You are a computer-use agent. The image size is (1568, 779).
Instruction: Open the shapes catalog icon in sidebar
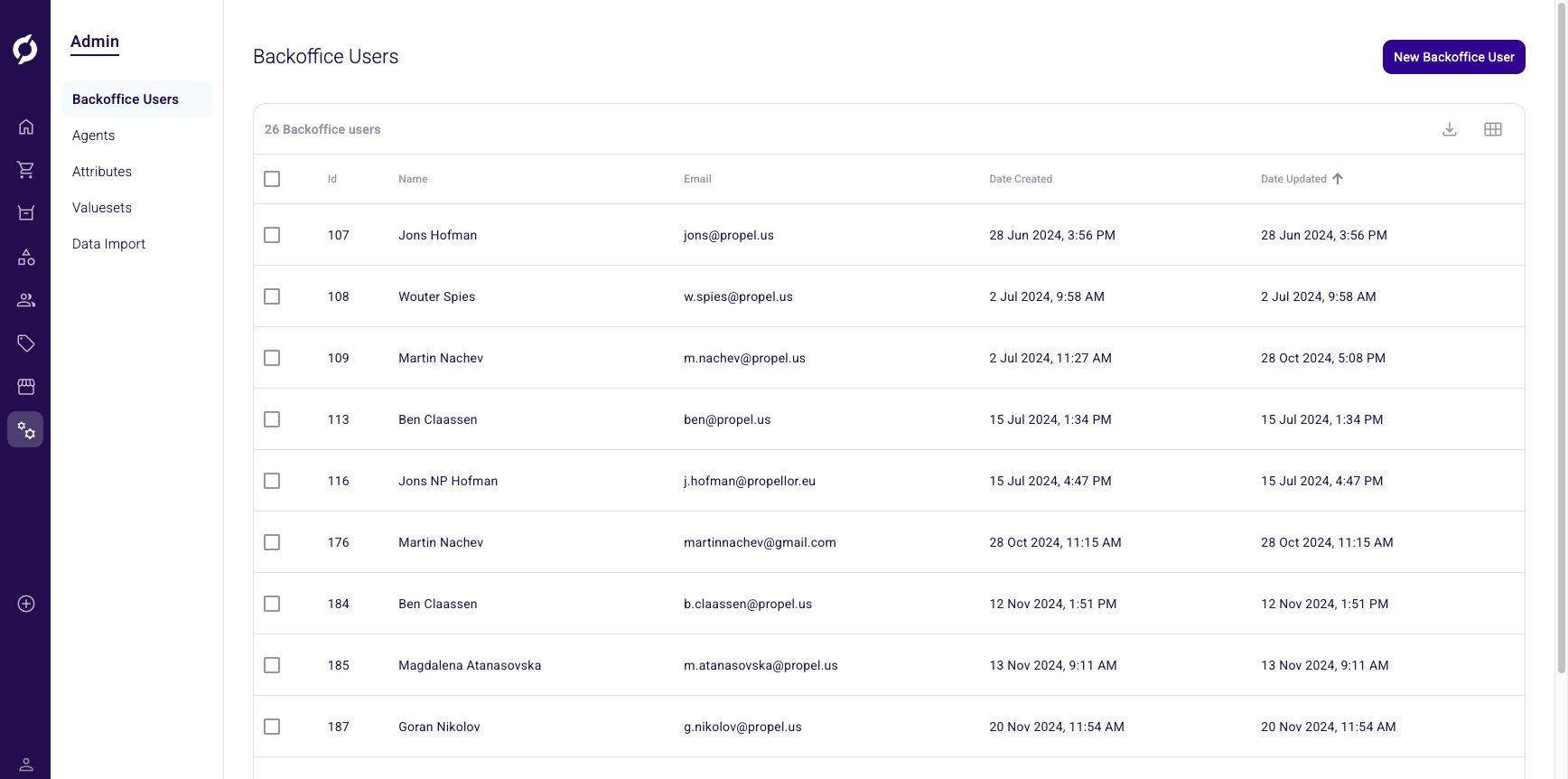click(26, 258)
